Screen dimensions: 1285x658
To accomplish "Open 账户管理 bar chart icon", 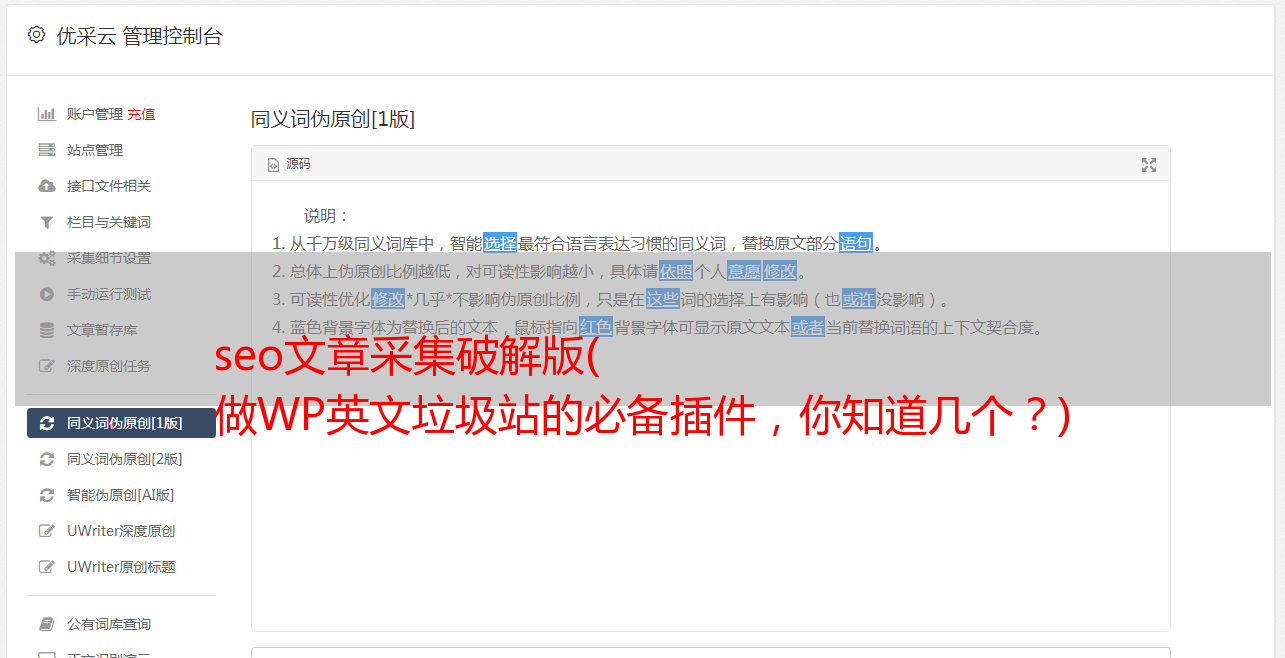I will click(46, 114).
